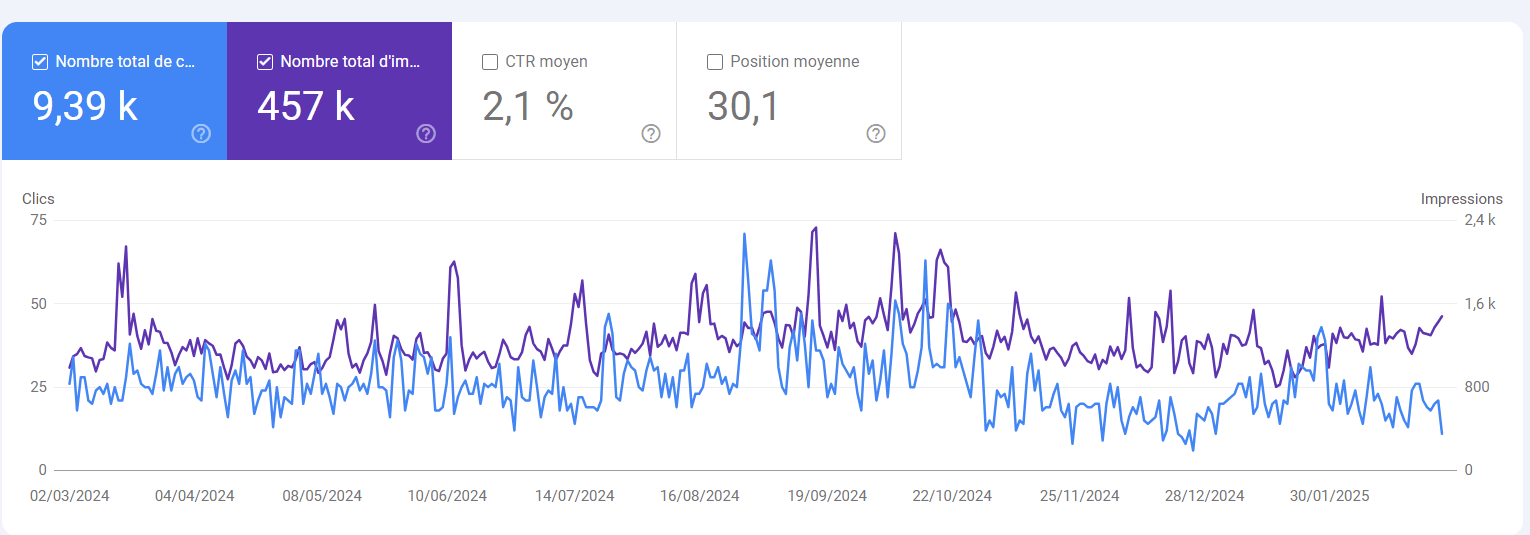
Task: Click the 457 k total impressions value
Action: [306, 105]
